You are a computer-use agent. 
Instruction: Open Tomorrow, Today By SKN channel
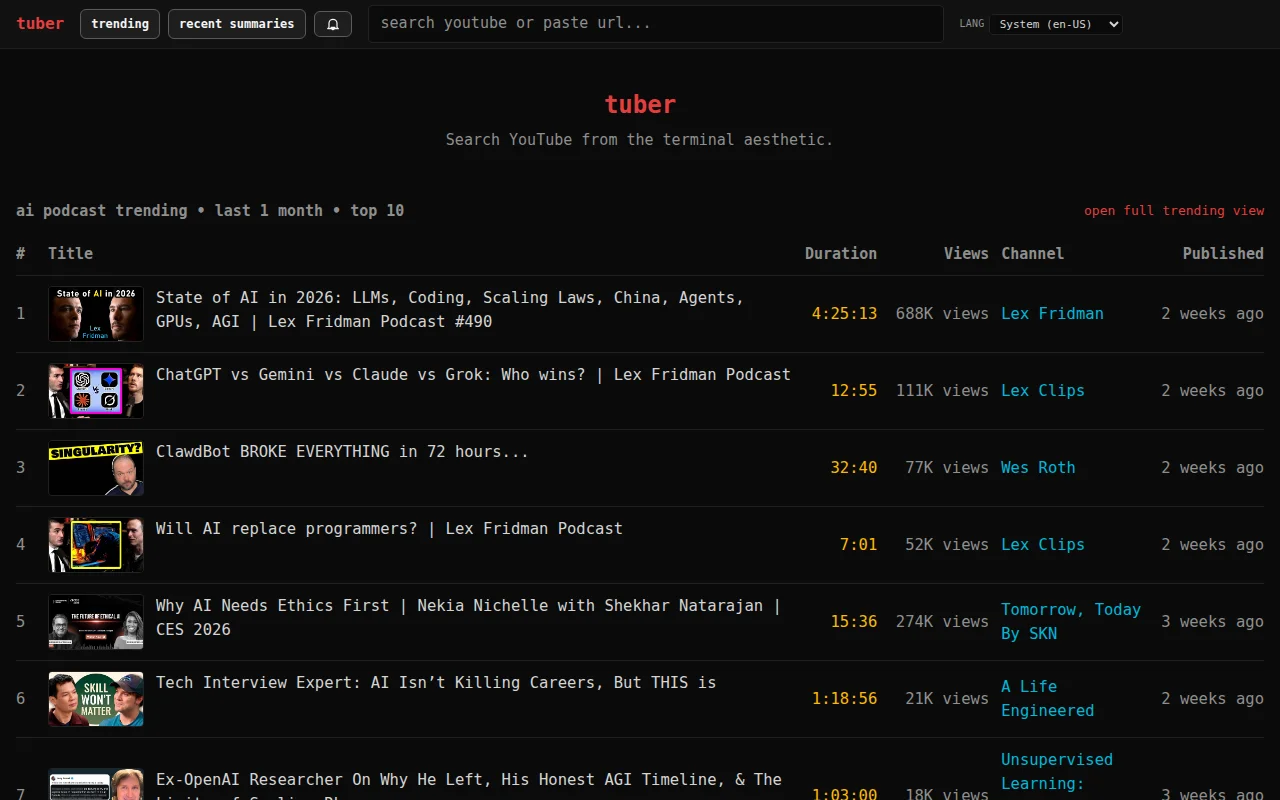(x=1071, y=621)
